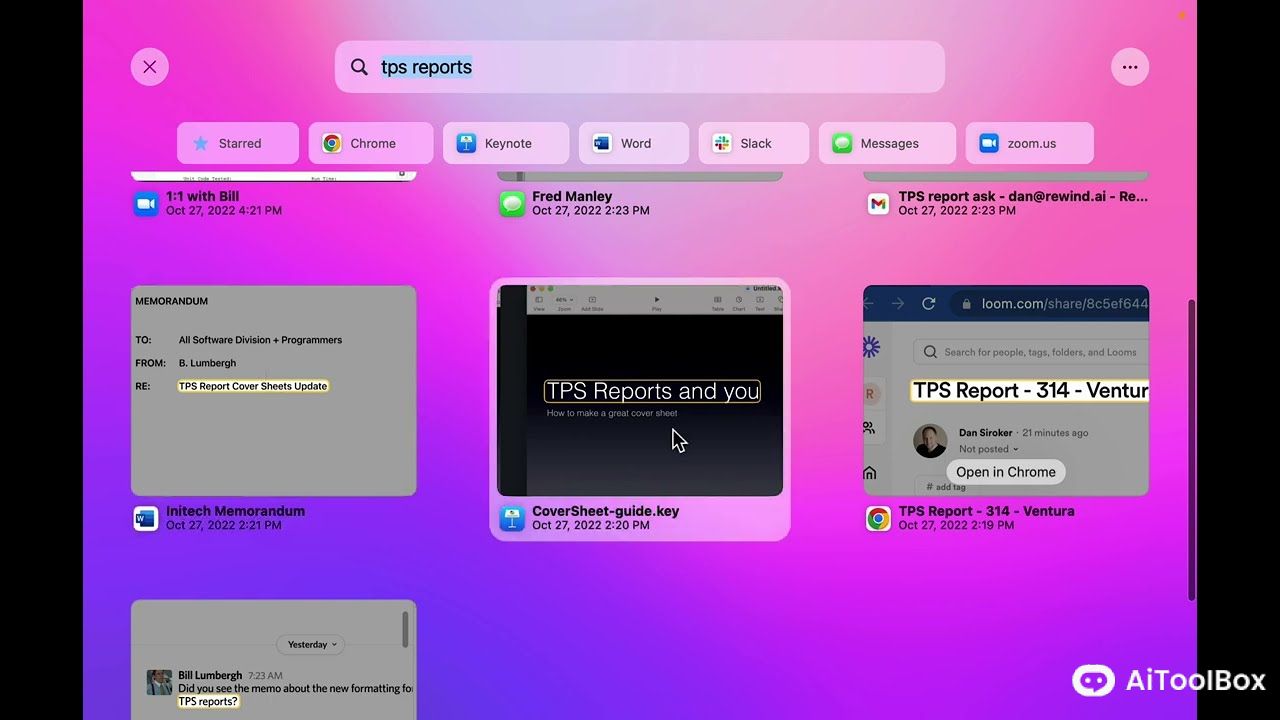The width and height of the screenshot is (1280, 720).
Task: Filter results by Keynote
Action: coord(506,143)
